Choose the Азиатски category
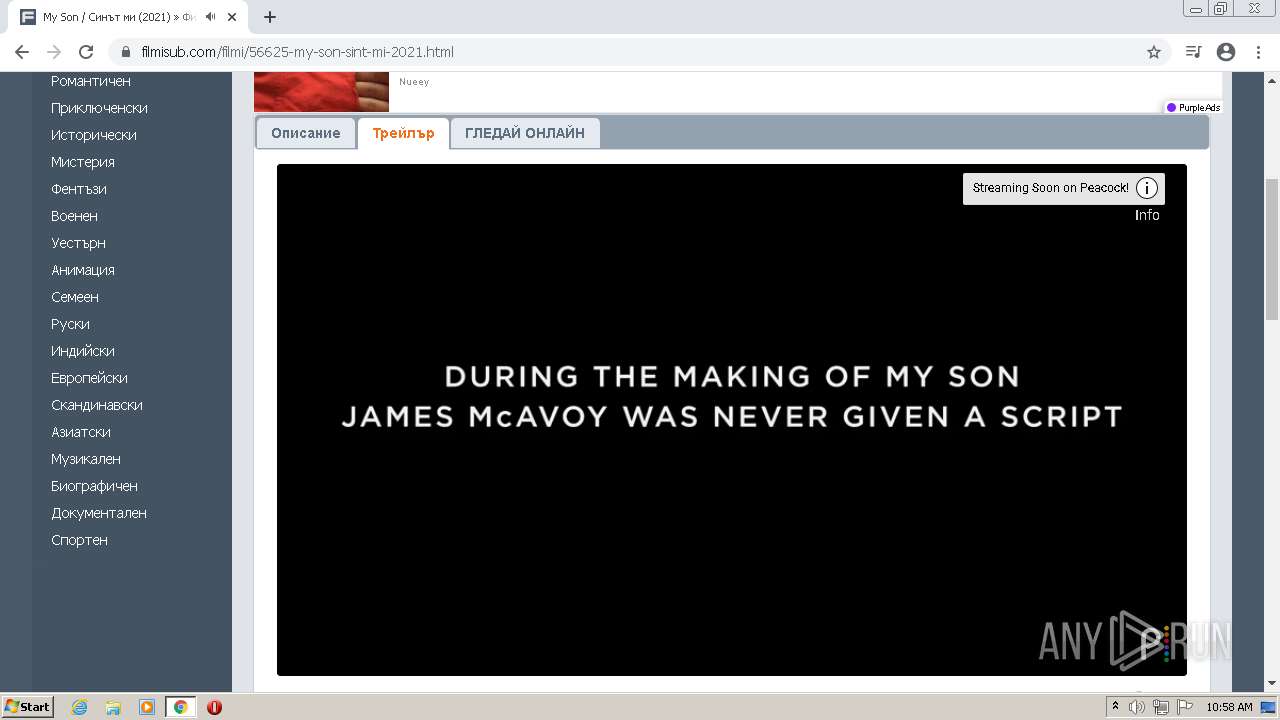This screenshot has height=720, width=1280. pyautogui.click(x=81, y=432)
